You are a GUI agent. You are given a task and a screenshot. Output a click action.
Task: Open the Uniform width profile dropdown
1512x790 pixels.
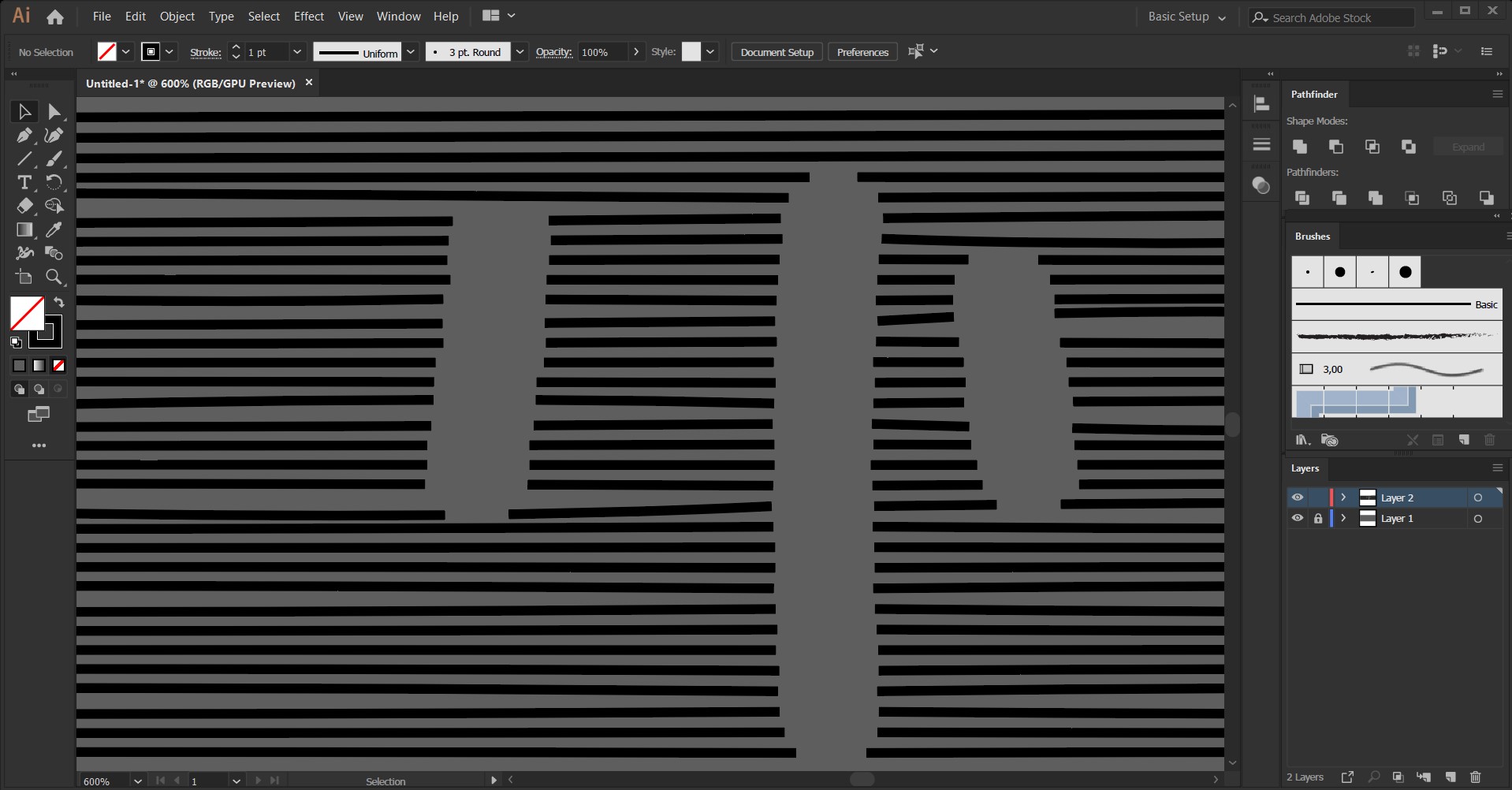(x=412, y=51)
